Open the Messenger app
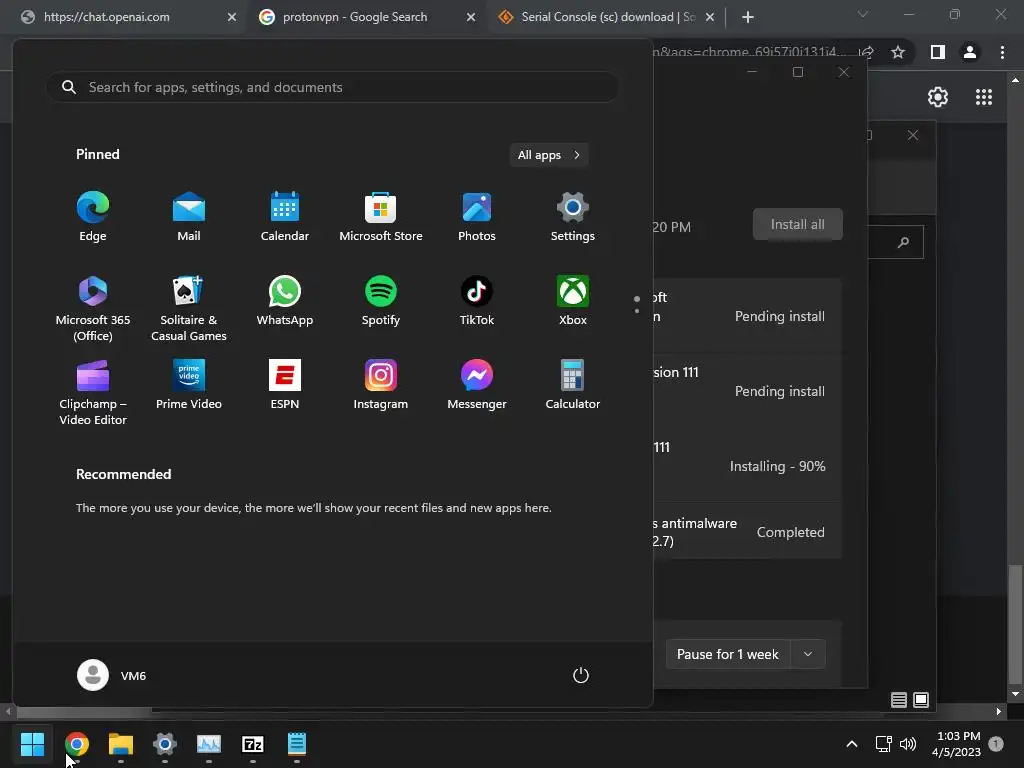The width and height of the screenshot is (1024, 768). coord(477,385)
